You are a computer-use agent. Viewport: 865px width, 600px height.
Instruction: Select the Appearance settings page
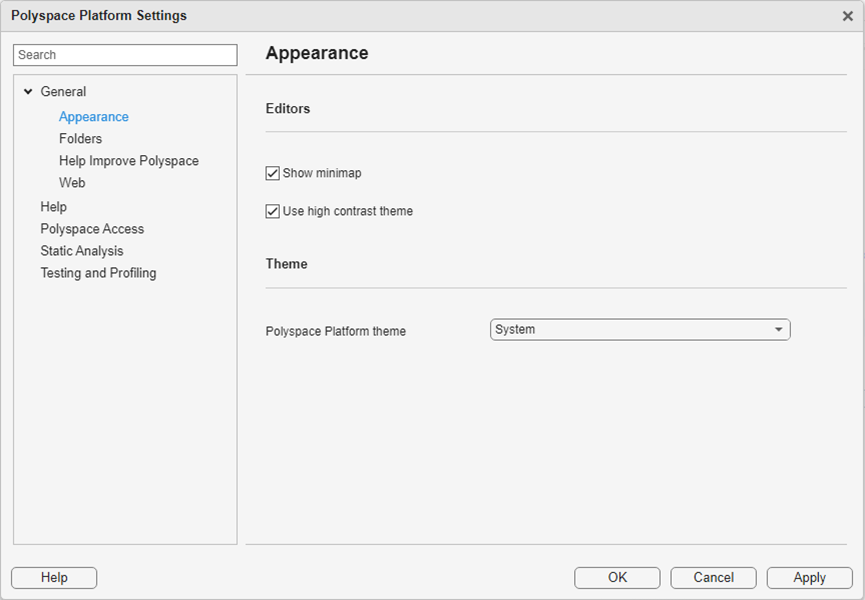tap(93, 116)
